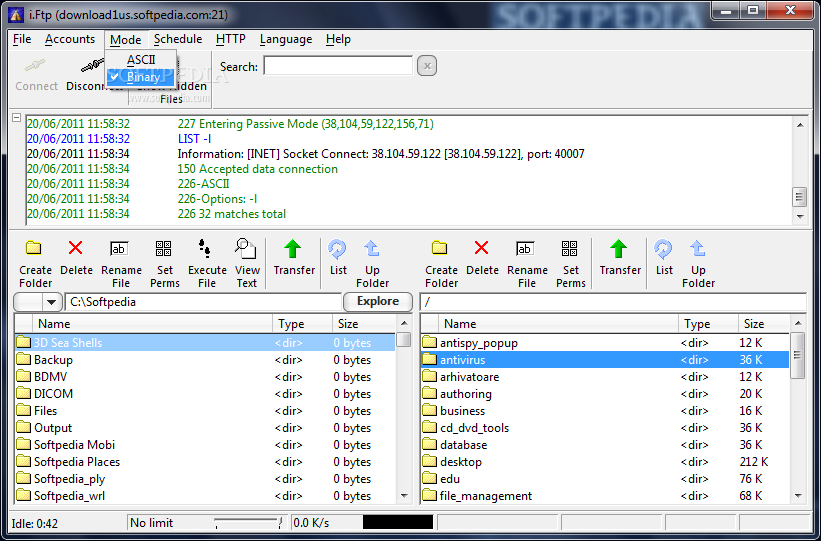Sort local list by Type column header
Viewport: 821px width, 541px height.
302,324
